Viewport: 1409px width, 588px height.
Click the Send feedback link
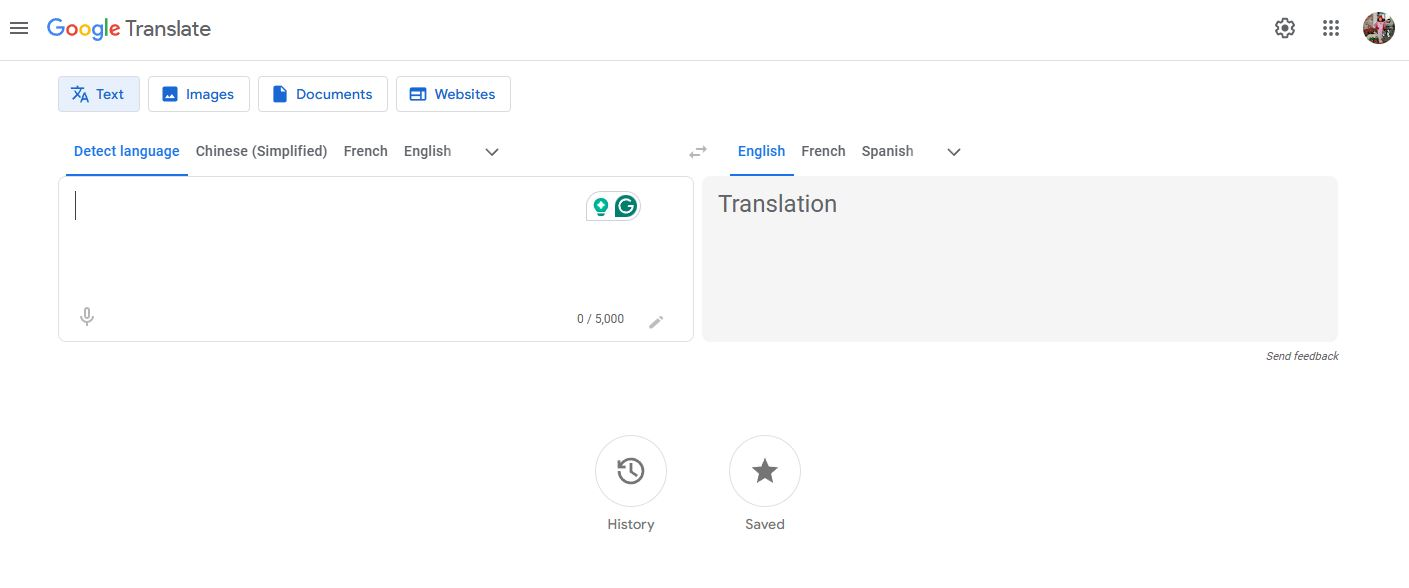(1301, 356)
